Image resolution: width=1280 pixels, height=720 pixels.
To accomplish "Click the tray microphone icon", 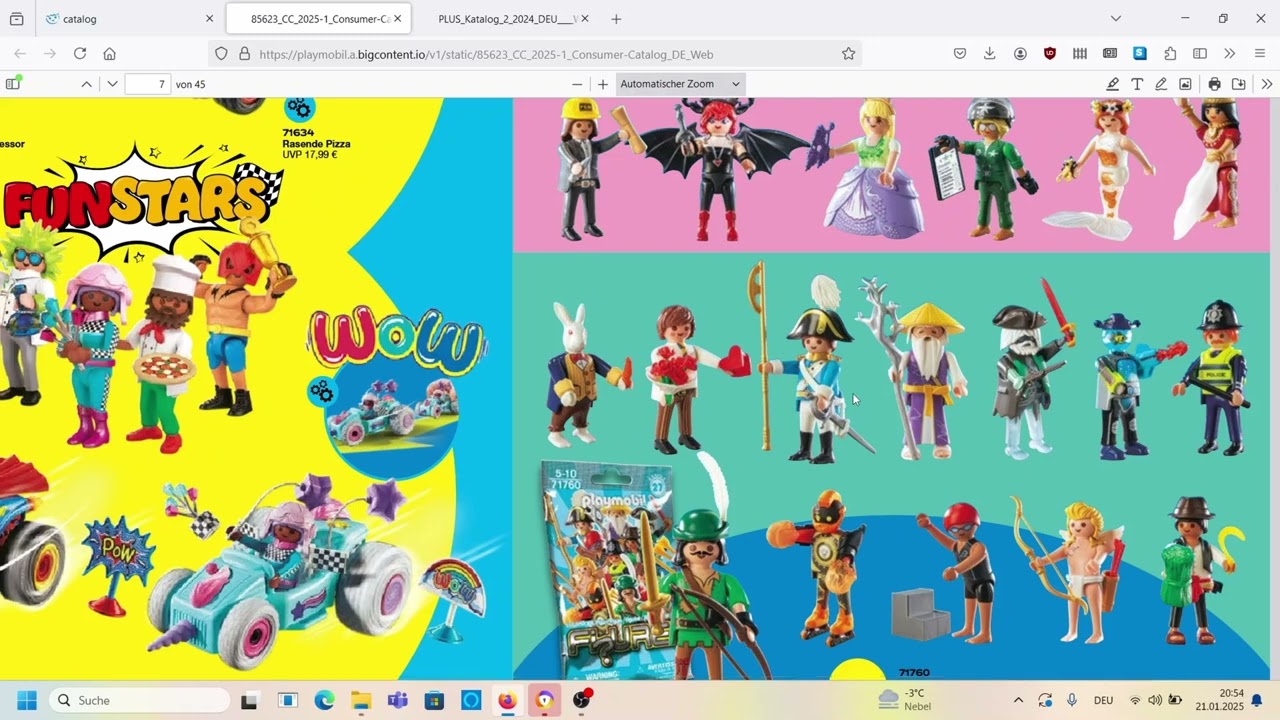I will [1072, 700].
